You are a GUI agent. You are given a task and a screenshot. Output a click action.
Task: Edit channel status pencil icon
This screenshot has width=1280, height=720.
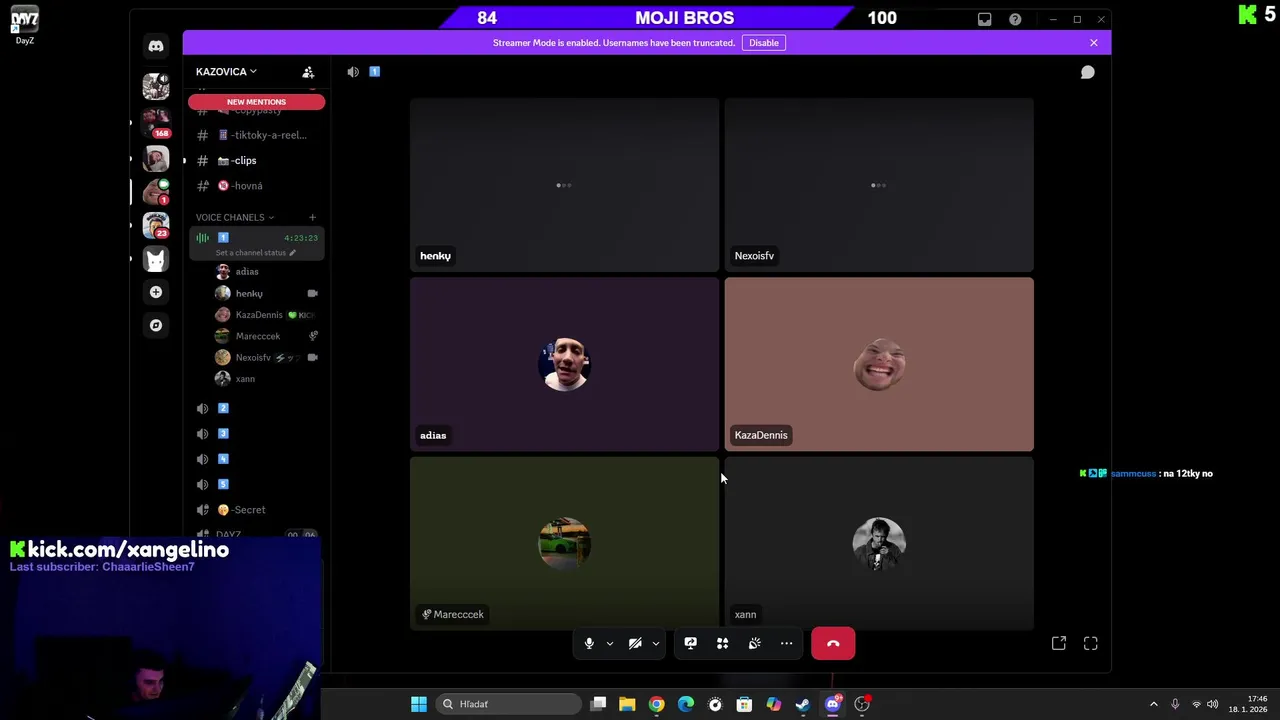tap(292, 253)
